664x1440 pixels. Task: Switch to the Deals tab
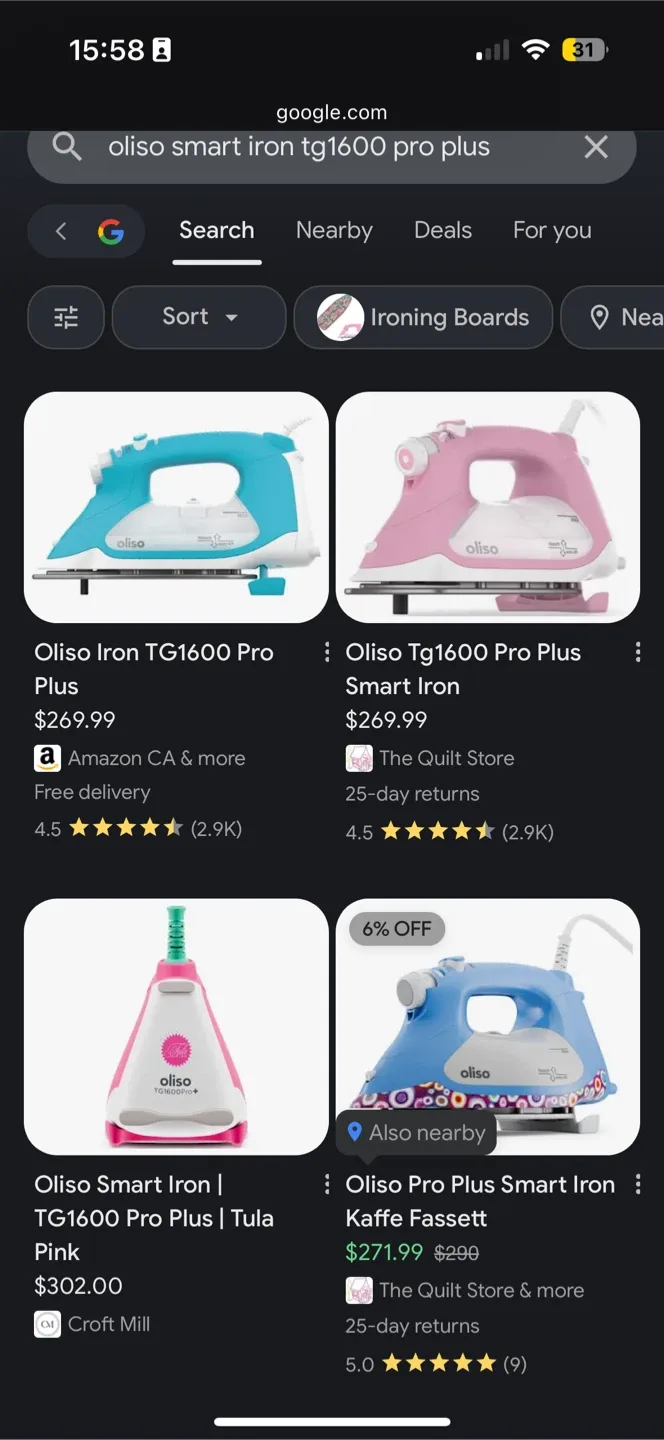(442, 231)
